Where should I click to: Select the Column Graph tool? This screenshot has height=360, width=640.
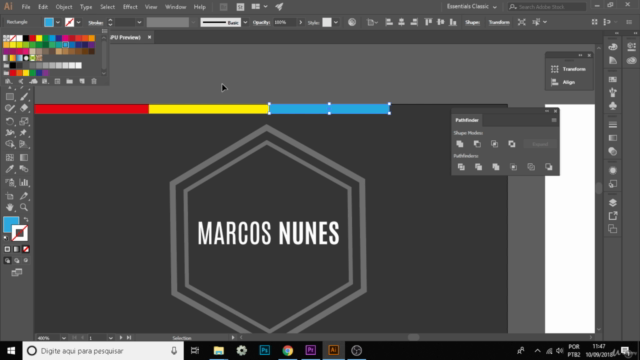point(24,182)
